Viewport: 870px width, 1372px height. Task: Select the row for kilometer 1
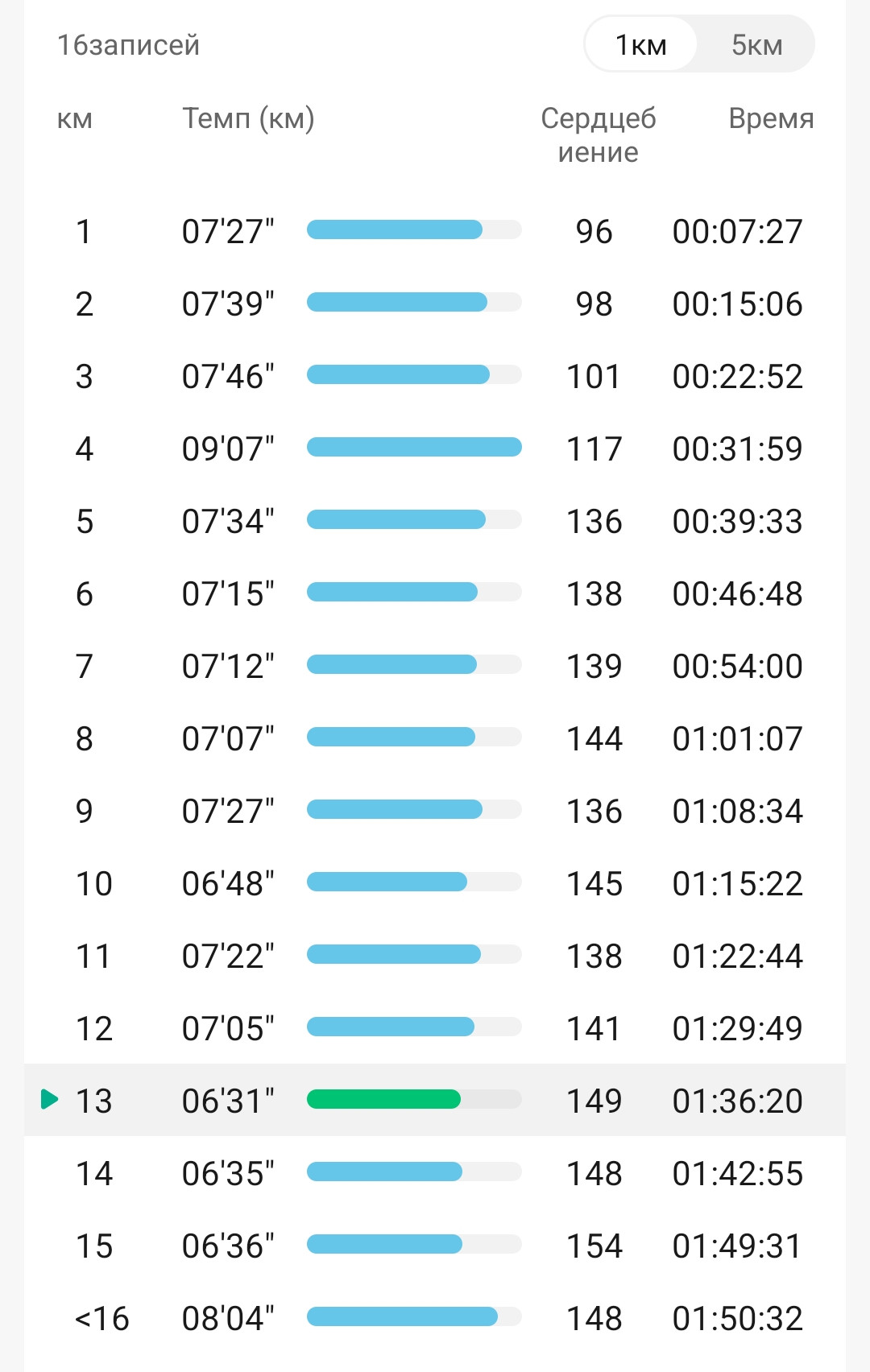(435, 230)
